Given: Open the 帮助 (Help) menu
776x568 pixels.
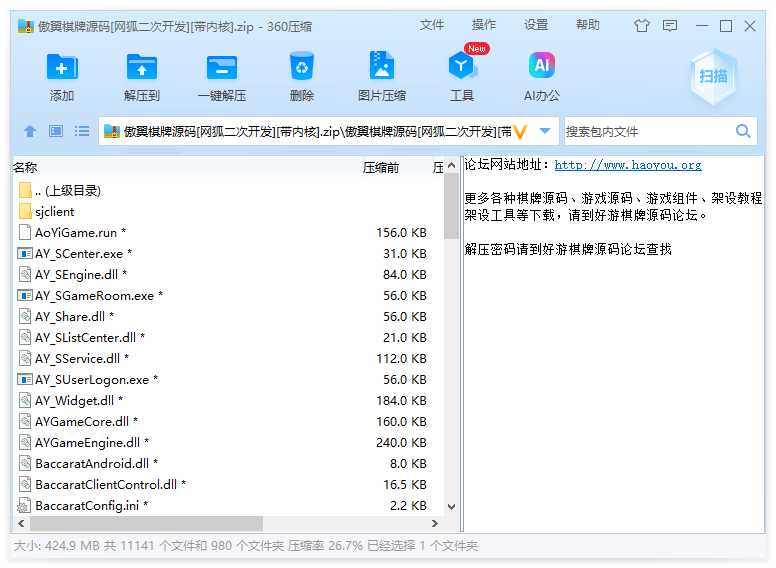Looking at the screenshot, I should coord(588,25).
